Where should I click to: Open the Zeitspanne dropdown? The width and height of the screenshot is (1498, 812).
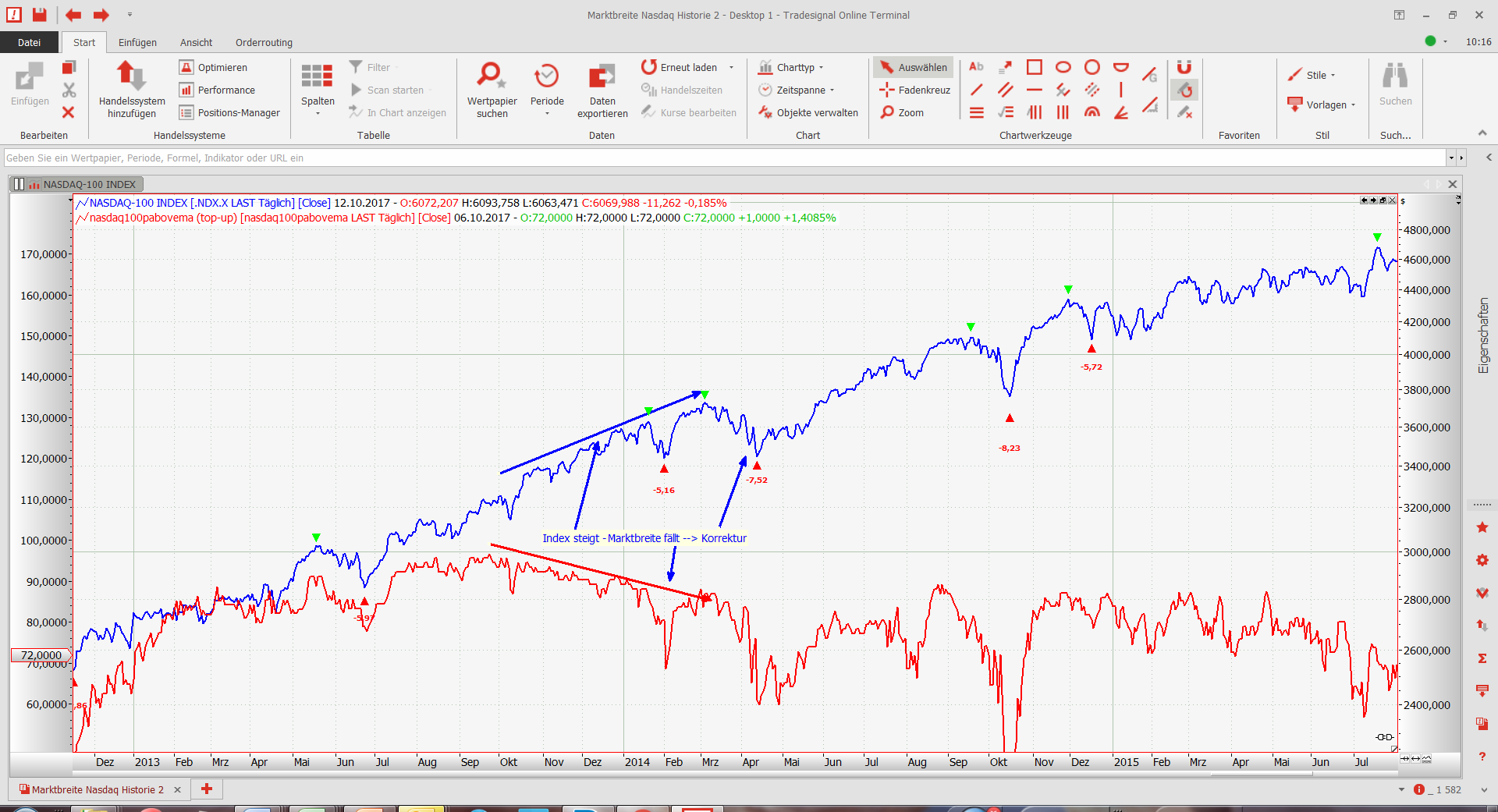pyautogui.click(x=797, y=90)
